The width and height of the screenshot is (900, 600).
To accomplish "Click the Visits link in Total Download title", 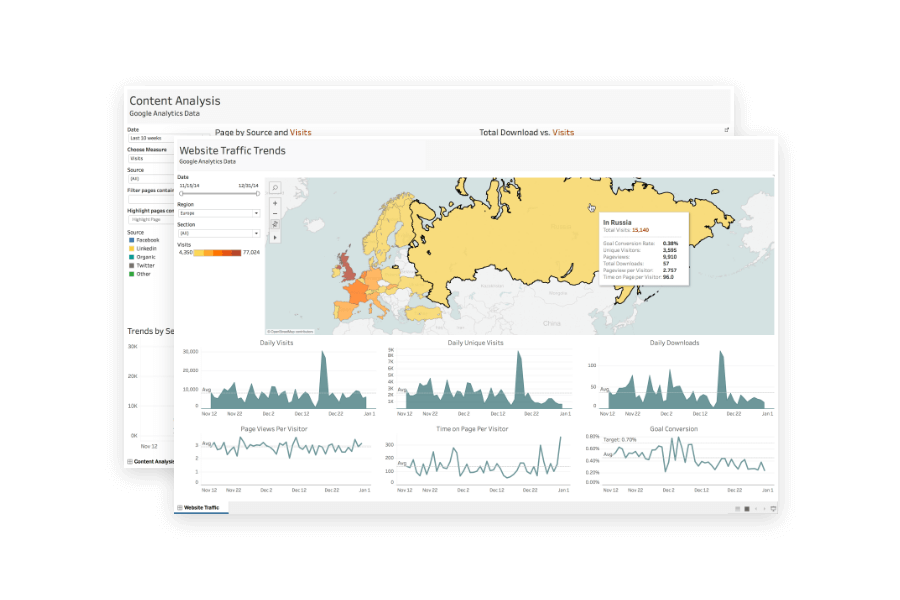I will click(x=563, y=132).
